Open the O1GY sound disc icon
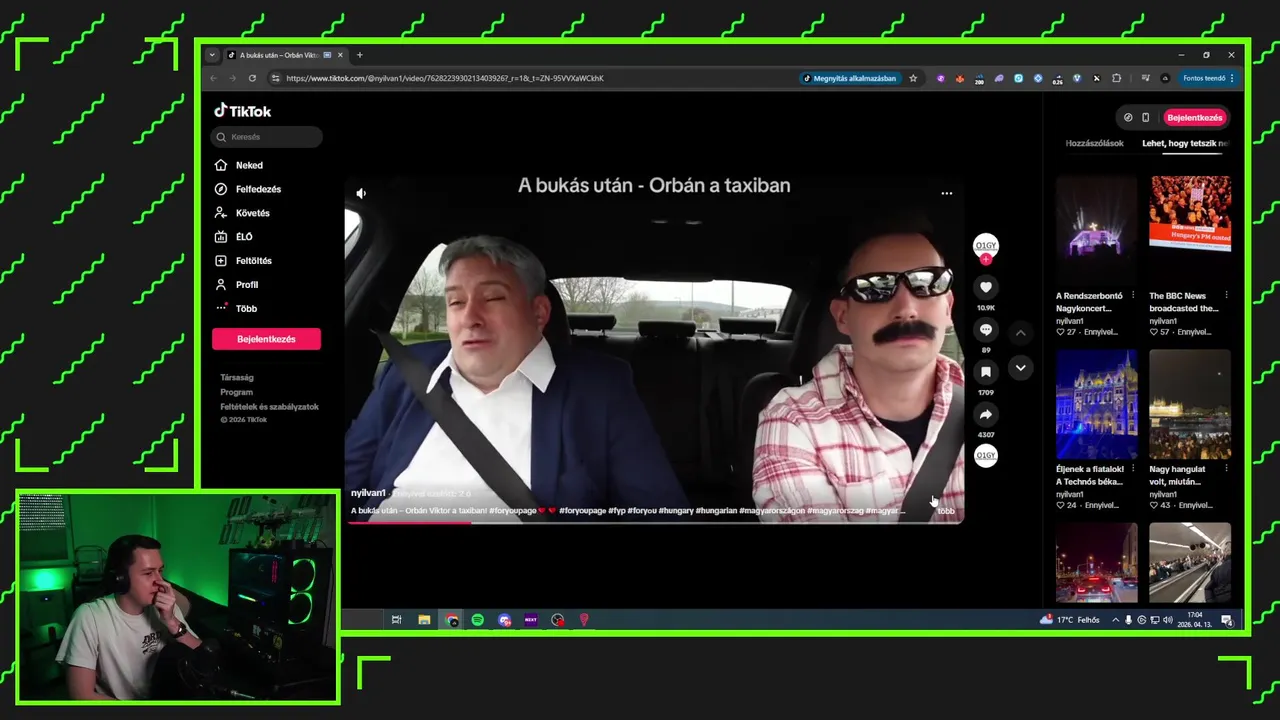 coord(986,456)
